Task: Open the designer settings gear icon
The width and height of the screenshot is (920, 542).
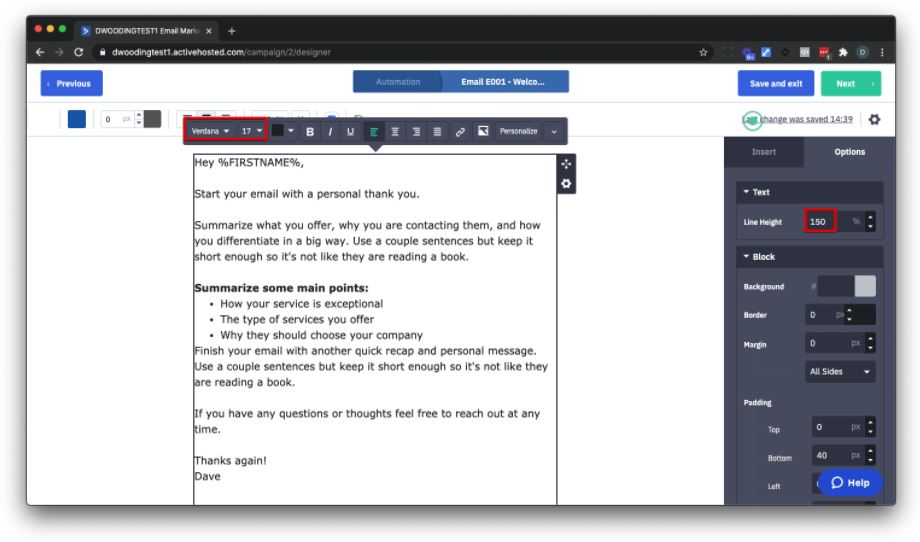Action: (x=874, y=119)
